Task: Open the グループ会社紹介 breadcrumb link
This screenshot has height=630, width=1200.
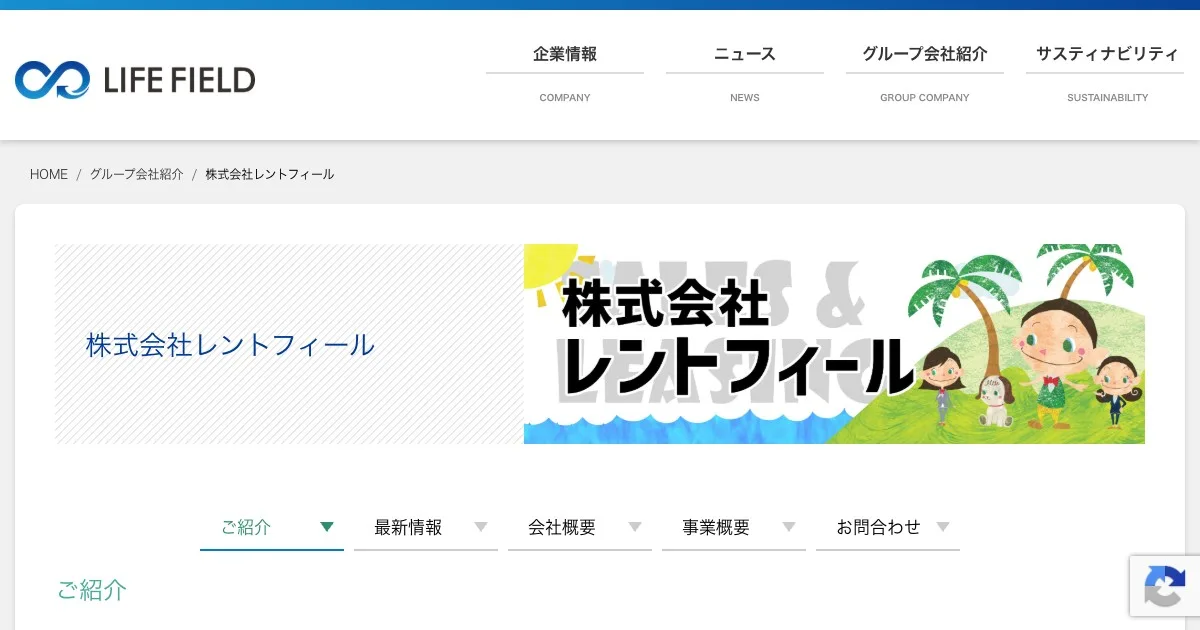Action: (137, 174)
